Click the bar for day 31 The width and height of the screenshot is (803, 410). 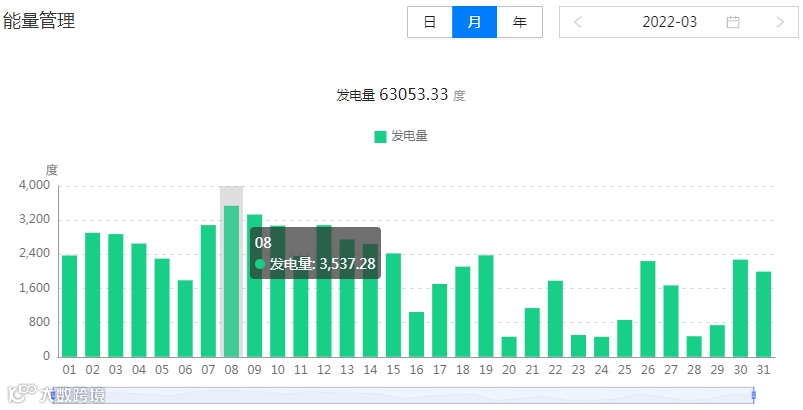pos(764,314)
